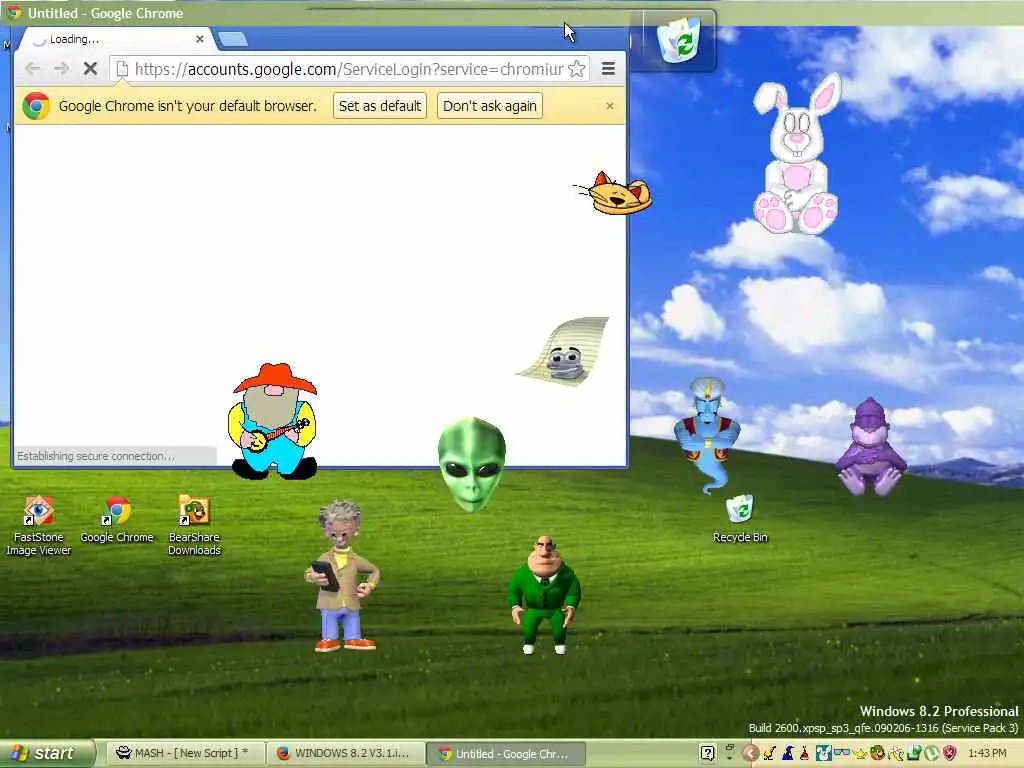Expand hidden tray icons arrow
This screenshot has height=768, width=1024.
751,753
